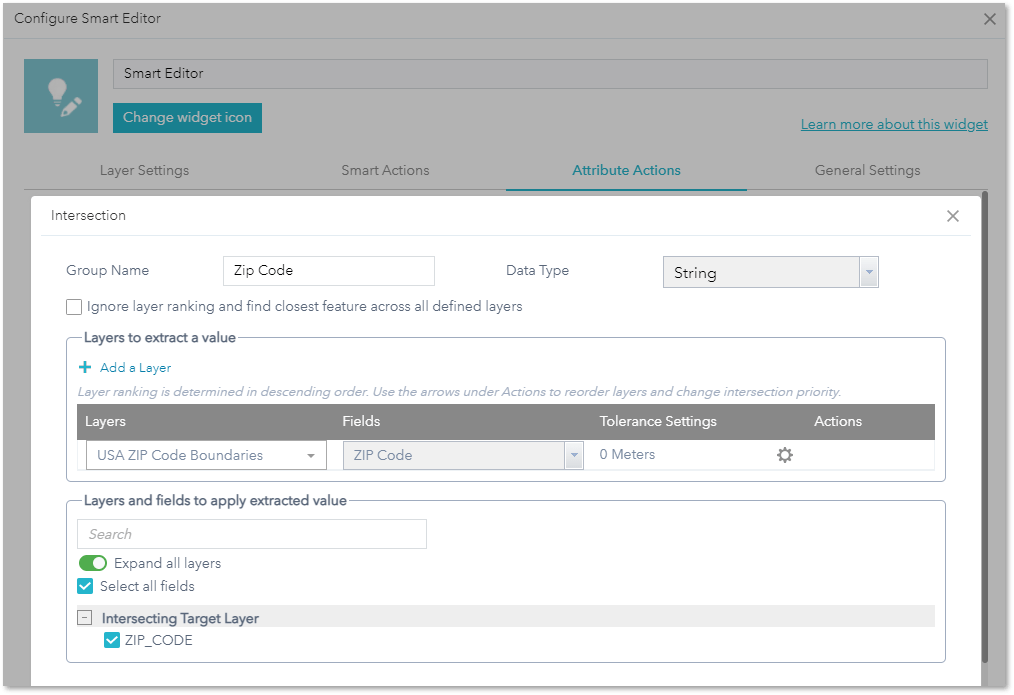Click the Smart Editor lightbulb widget icon
Image resolution: width=1014 pixels, height=695 pixels.
coord(60,95)
